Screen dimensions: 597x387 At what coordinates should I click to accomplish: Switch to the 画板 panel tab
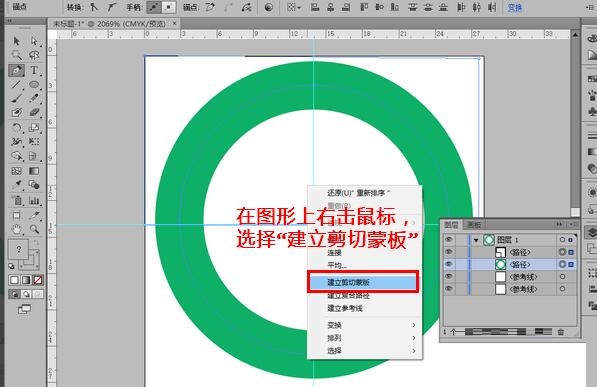(x=474, y=225)
